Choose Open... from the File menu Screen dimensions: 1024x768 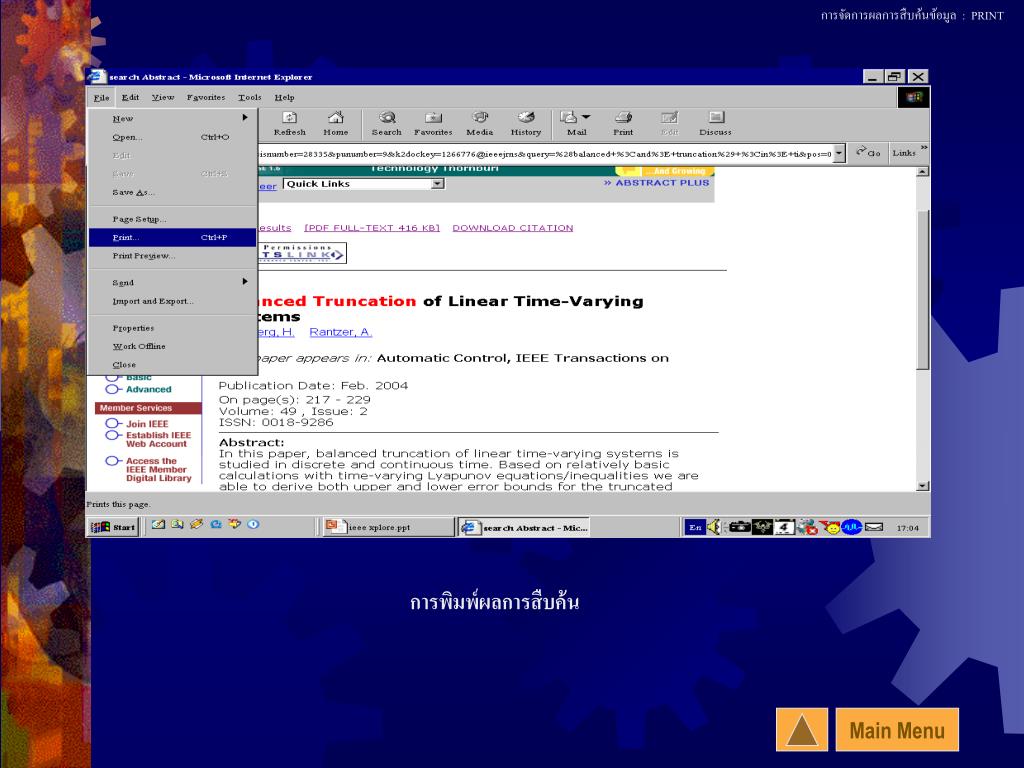pyautogui.click(x=172, y=137)
